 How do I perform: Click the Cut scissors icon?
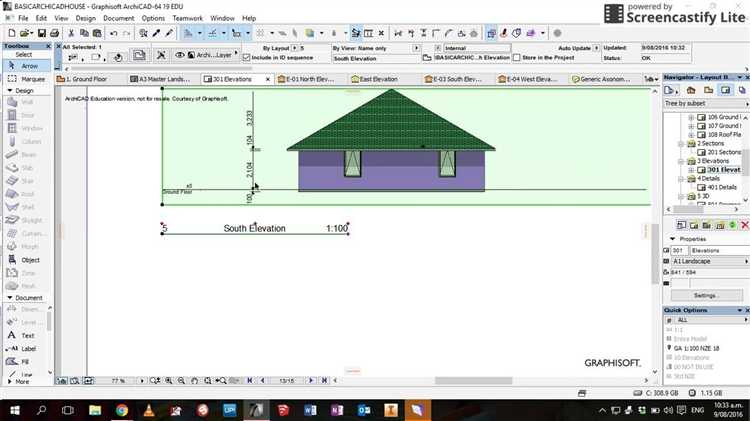(71, 33)
